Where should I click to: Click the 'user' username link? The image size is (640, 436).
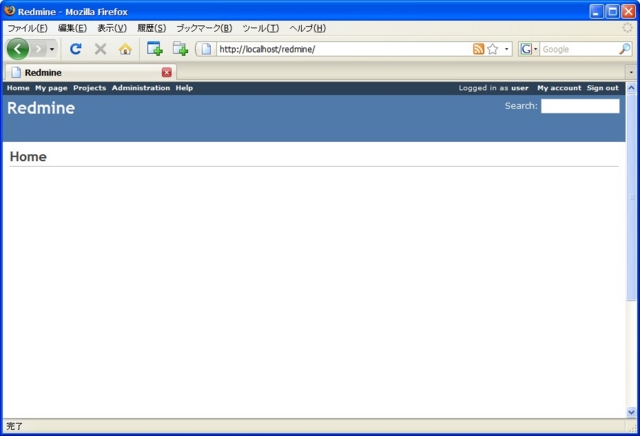point(520,88)
